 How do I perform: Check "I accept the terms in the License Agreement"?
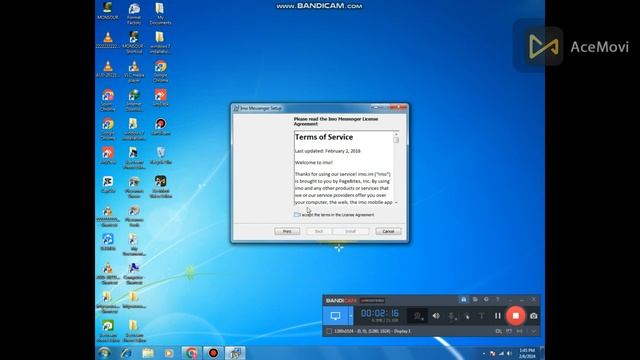[296, 215]
